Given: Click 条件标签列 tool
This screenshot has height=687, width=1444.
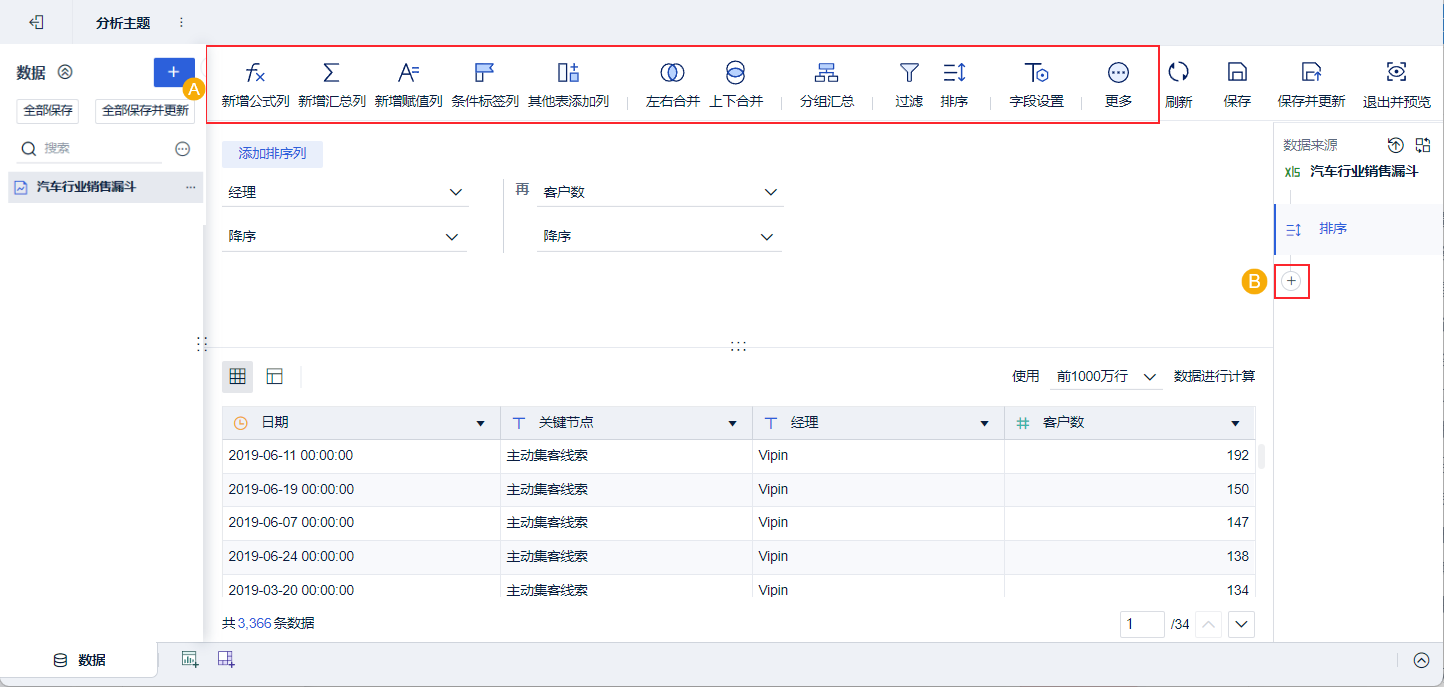Looking at the screenshot, I should [x=485, y=84].
